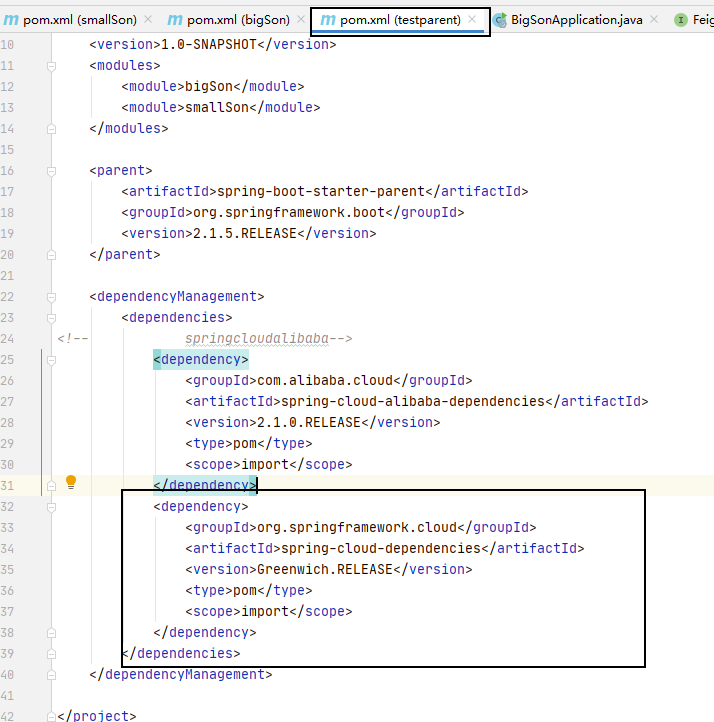Click spring-cloud-dependencies artifactId text

381,548
